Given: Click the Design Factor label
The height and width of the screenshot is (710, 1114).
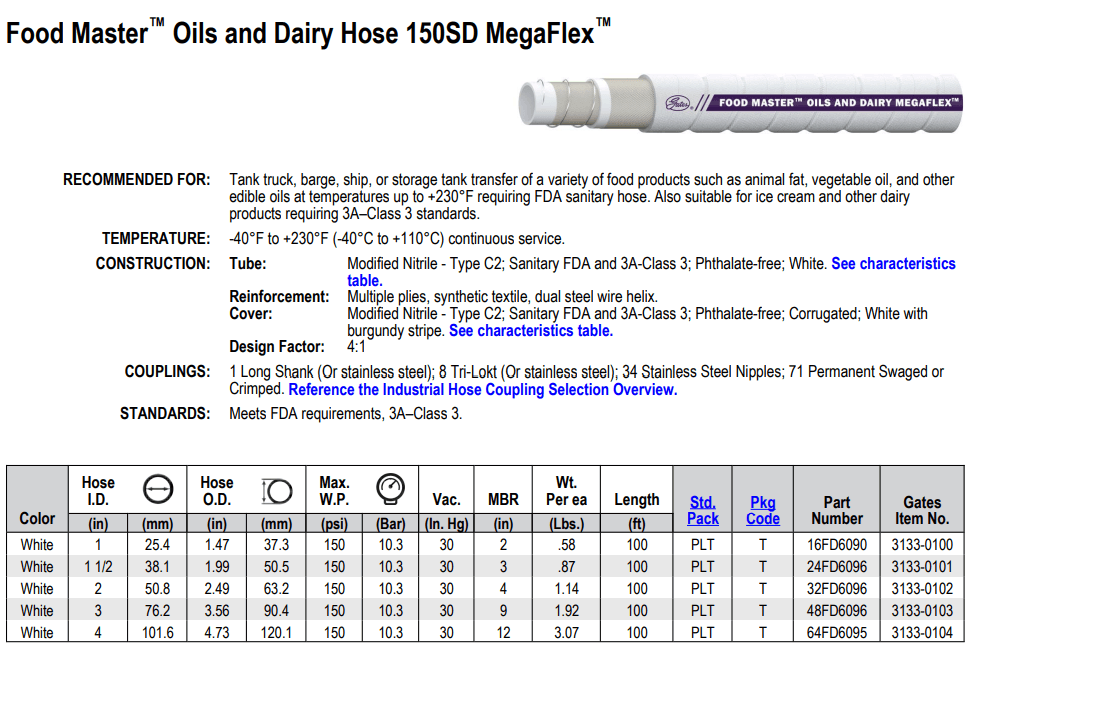Looking at the screenshot, I should pyautogui.click(x=276, y=347).
